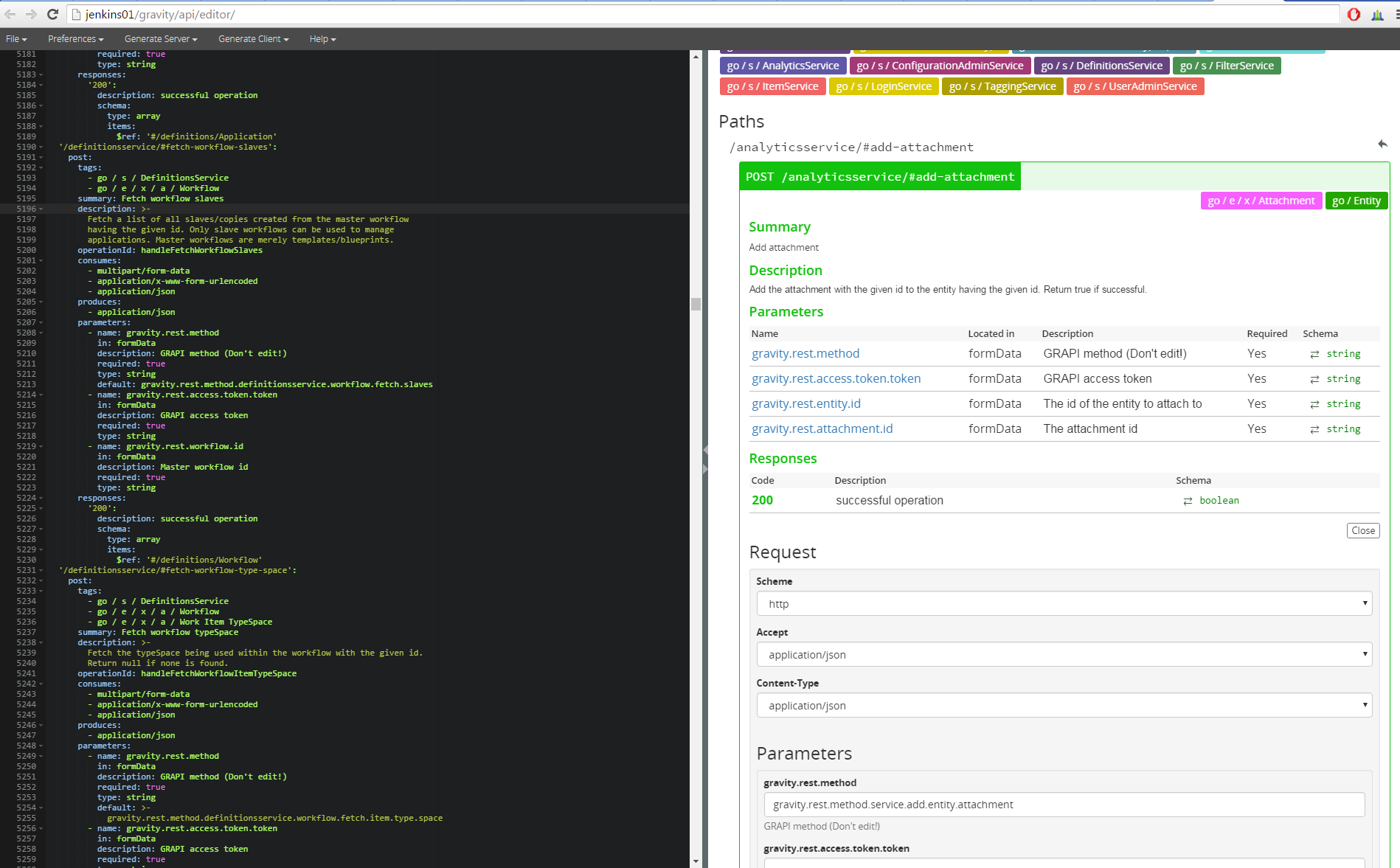The height and width of the screenshot is (868, 1400).
Task: Click the upper pane-collapse arrow on the divider
Action: point(705,449)
